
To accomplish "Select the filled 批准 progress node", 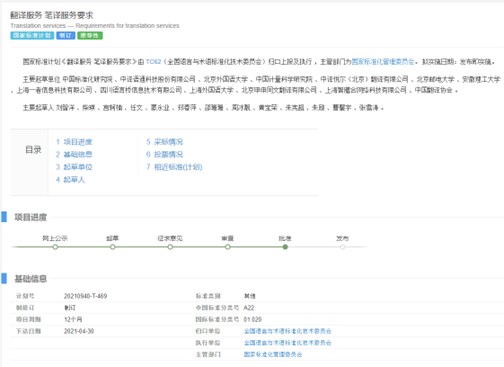I will click(x=285, y=247).
